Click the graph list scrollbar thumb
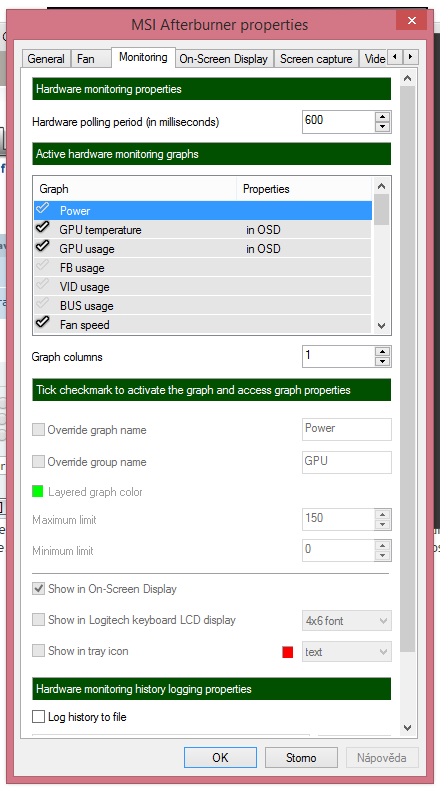Viewport: 448px width, 791px height. click(x=381, y=209)
